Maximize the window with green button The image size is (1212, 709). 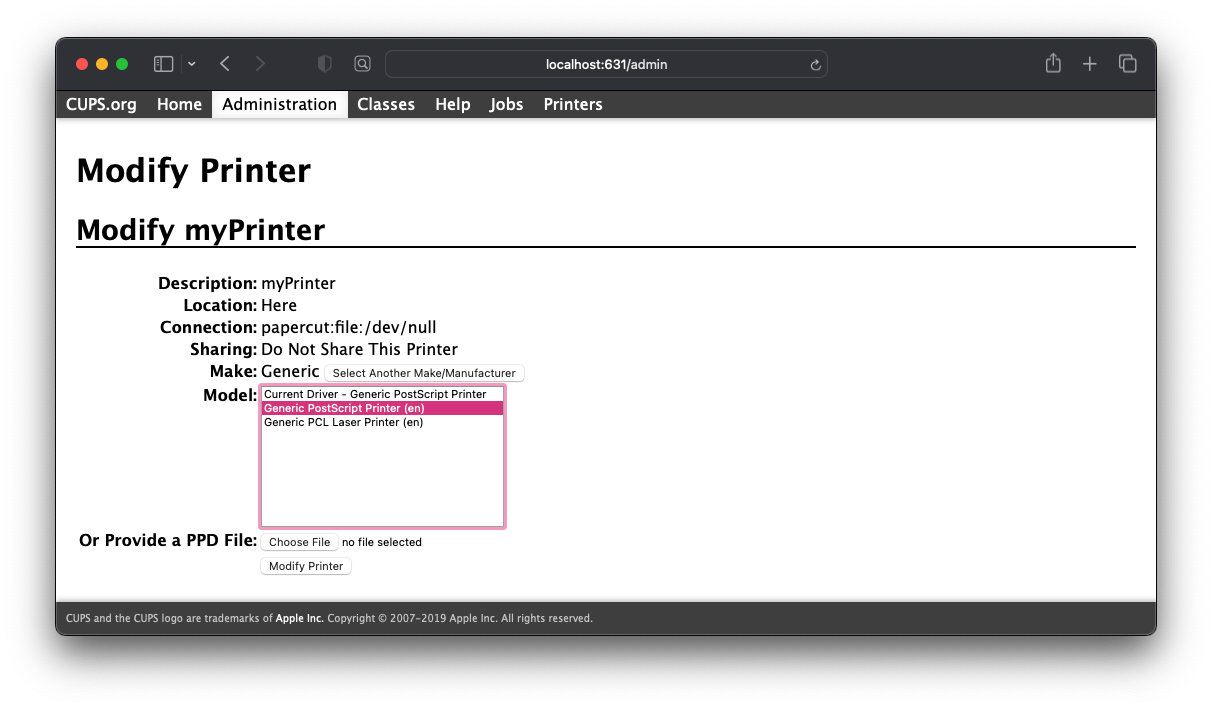[x=122, y=64]
